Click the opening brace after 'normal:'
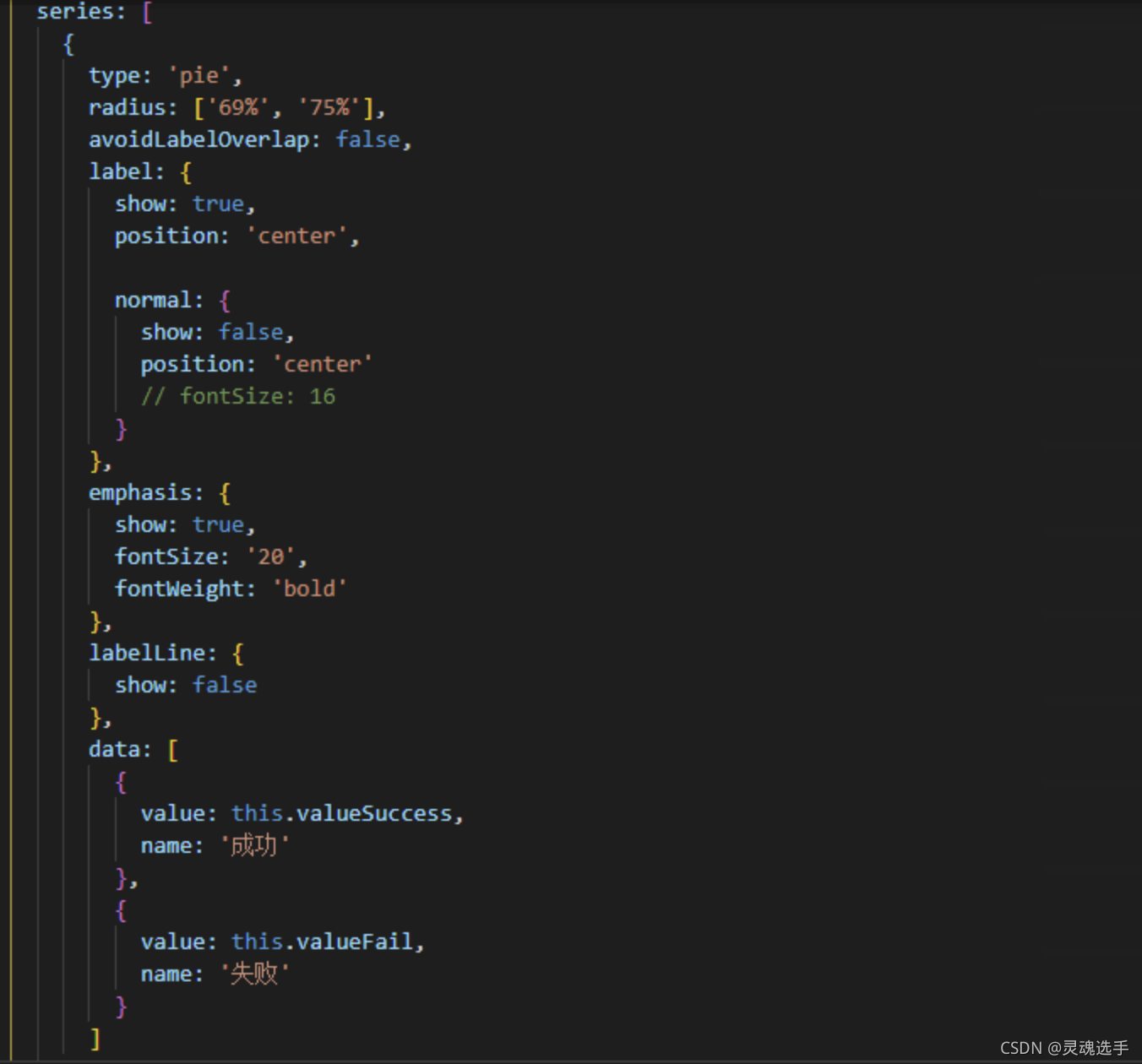1142x1064 pixels. [x=225, y=300]
